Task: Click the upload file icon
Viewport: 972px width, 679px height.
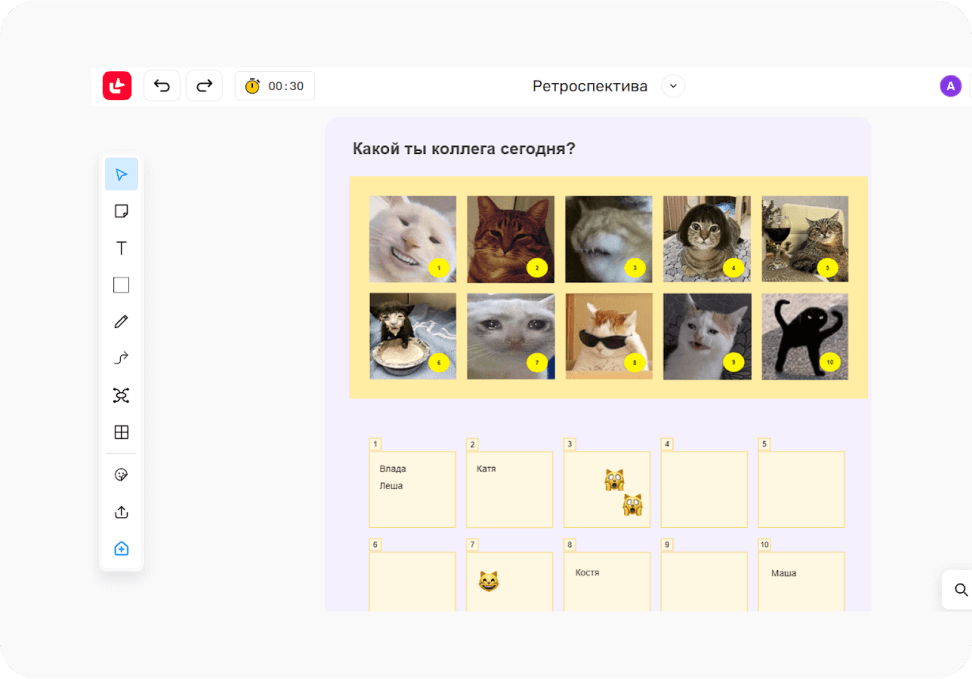Action: [121, 512]
